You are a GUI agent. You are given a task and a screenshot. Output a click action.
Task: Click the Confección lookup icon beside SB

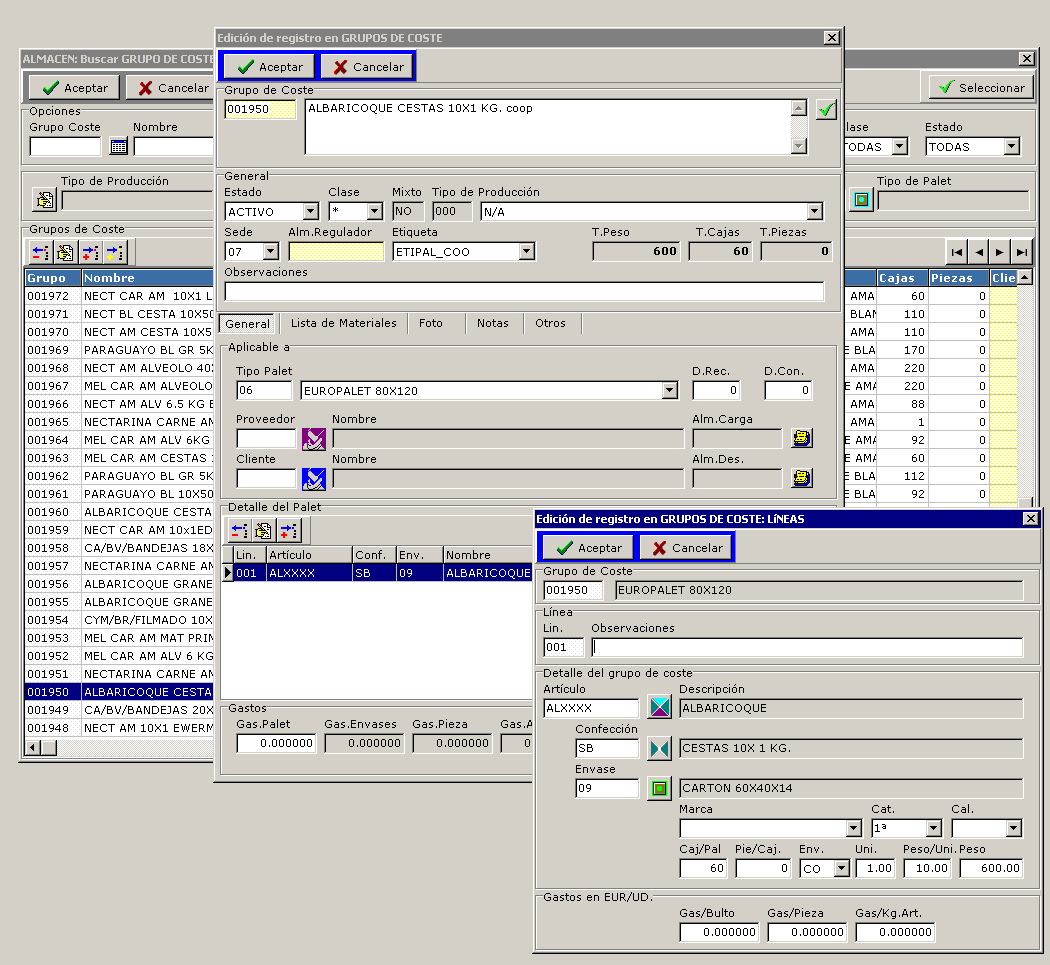[659, 748]
